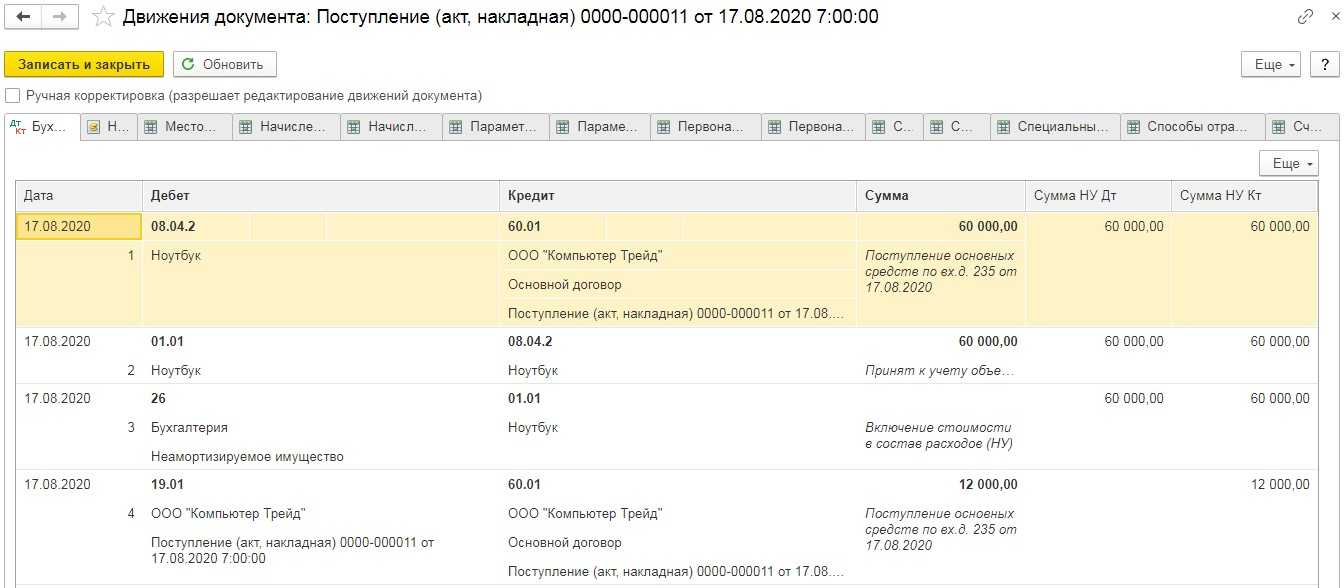
Task: Click the forward navigation arrow
Action: point(62,17)
